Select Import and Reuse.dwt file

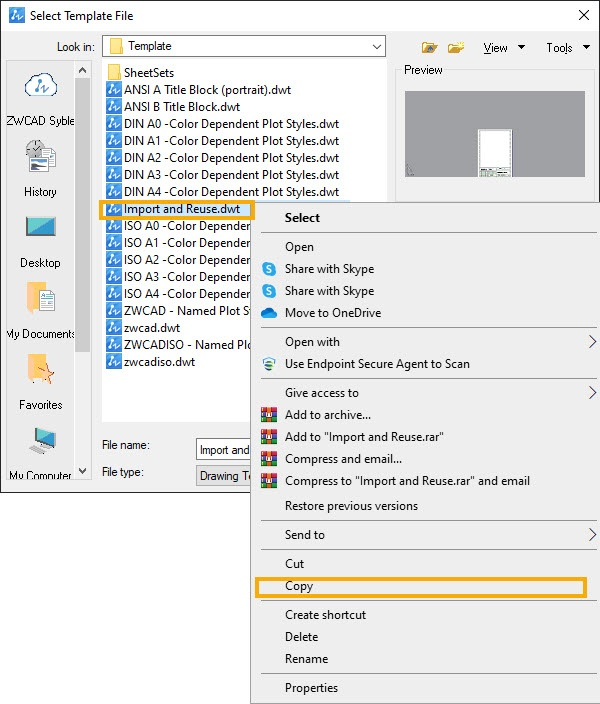[177, 209]
